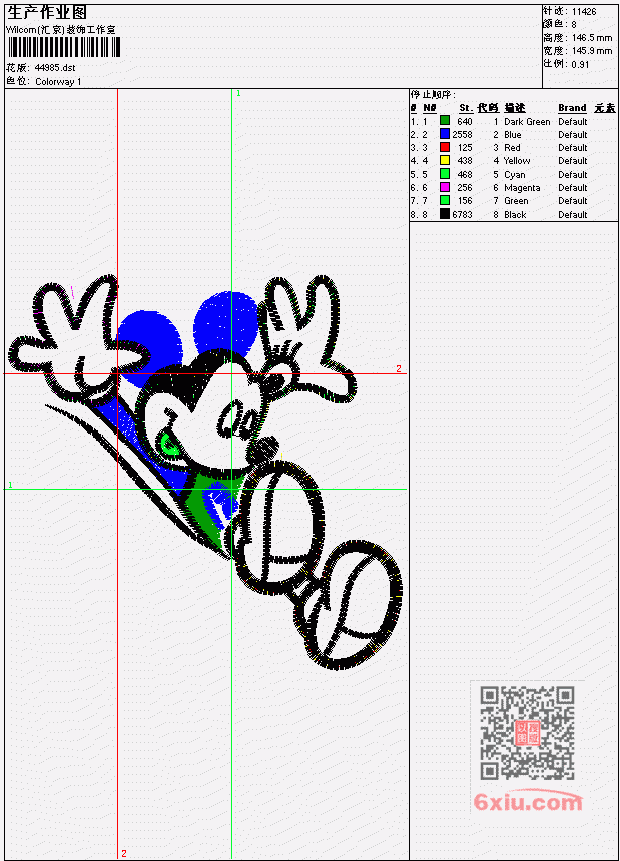The height and width of the screenshot is (861, 620).
Task: Click the width value '145.9 mm'
Action: pos(592,51)
